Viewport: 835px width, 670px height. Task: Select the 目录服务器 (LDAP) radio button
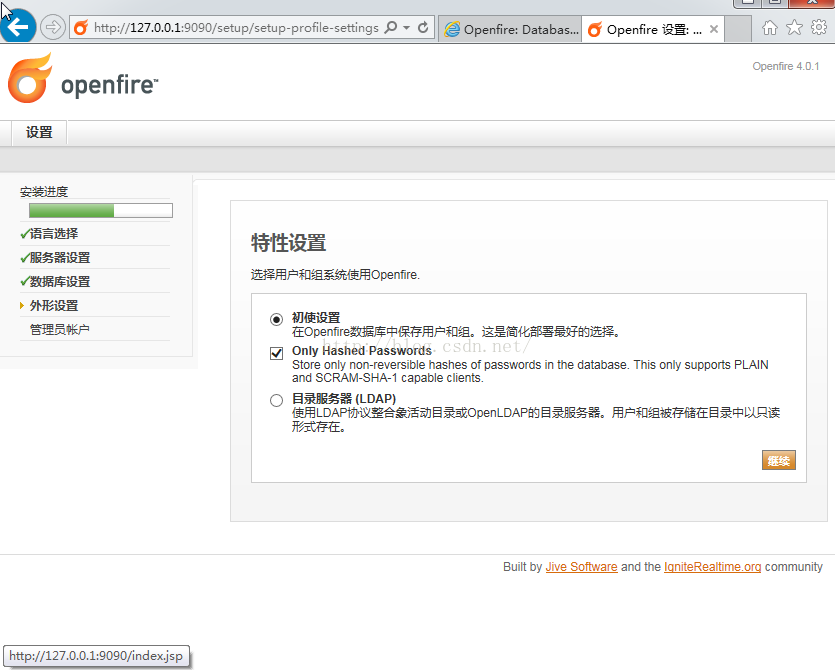276,401
